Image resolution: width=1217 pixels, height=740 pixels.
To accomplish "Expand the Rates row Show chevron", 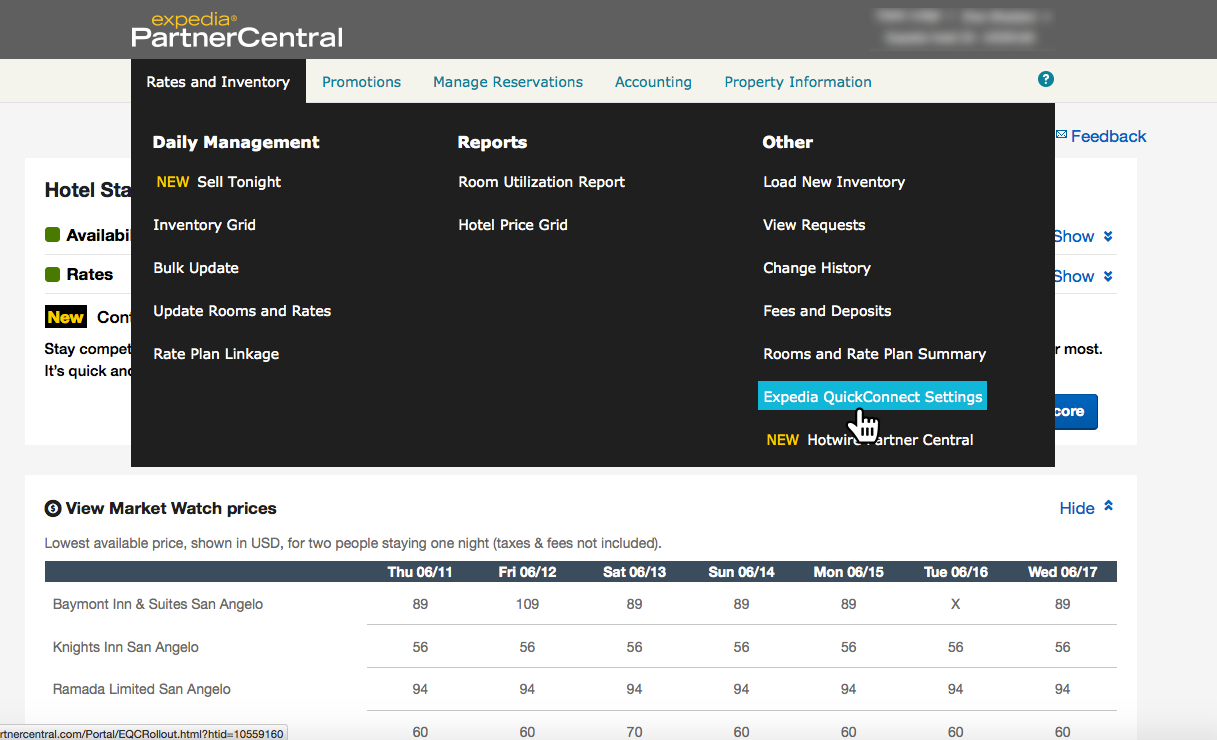I will click(1108, 276).
